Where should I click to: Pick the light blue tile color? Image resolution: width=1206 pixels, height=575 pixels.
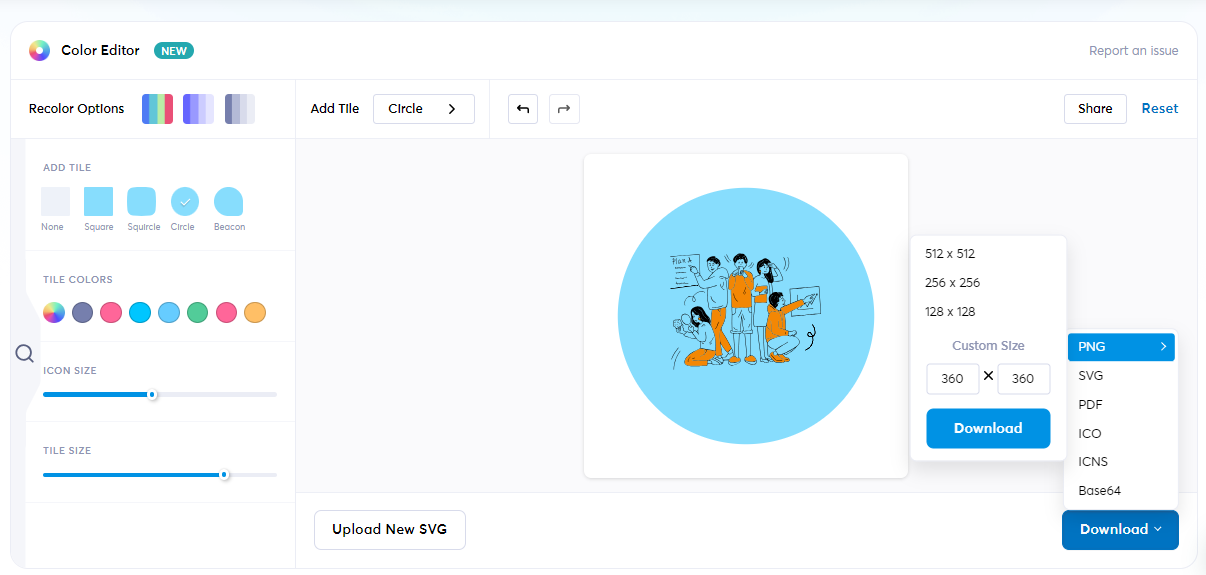169,313
